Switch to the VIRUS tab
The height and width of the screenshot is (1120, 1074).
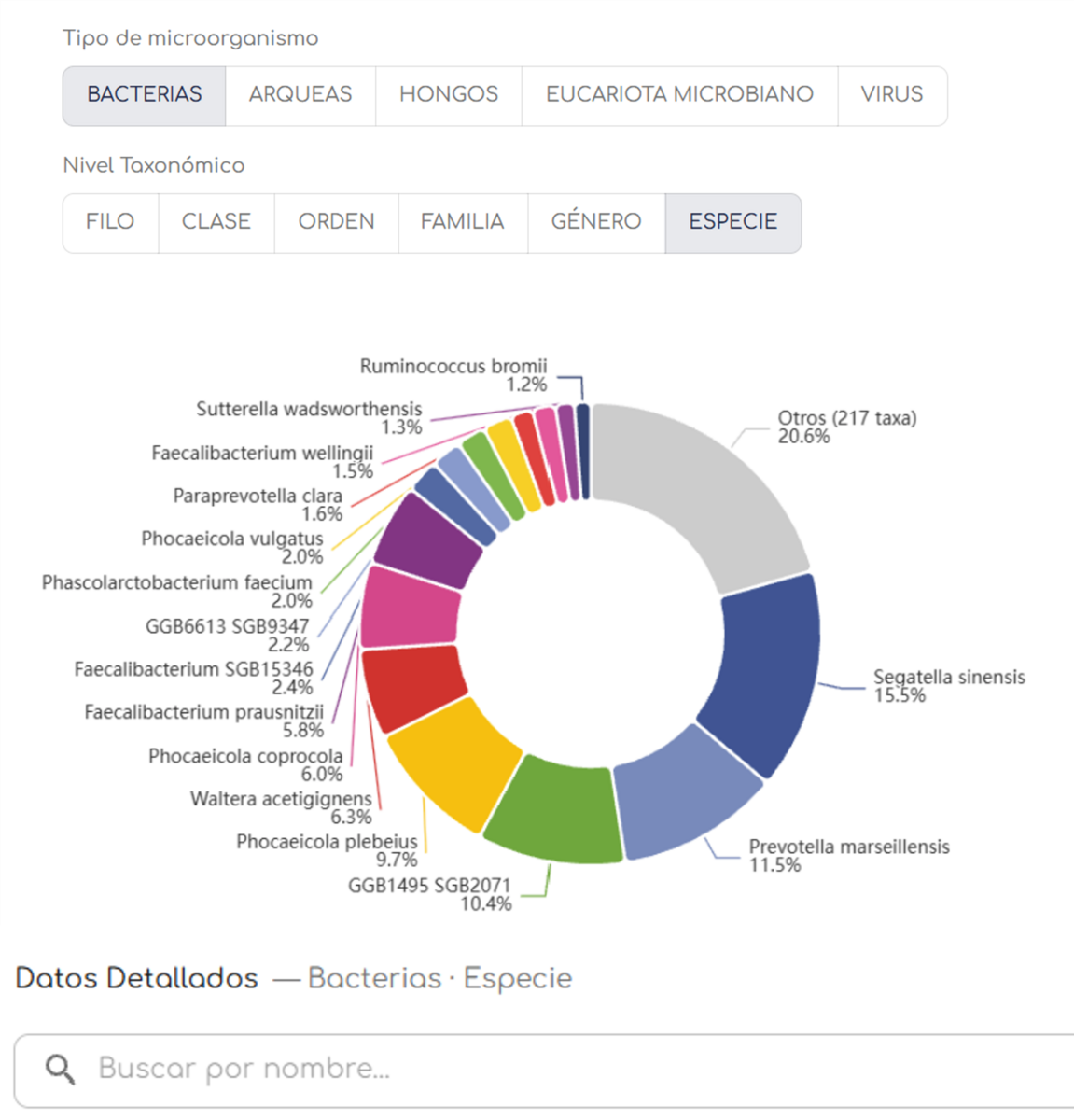coord(892,95)
